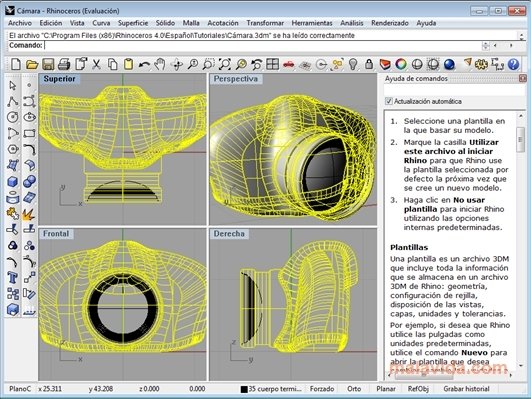Uncheck Actualización automática checkbox

[x=389, y=101]
